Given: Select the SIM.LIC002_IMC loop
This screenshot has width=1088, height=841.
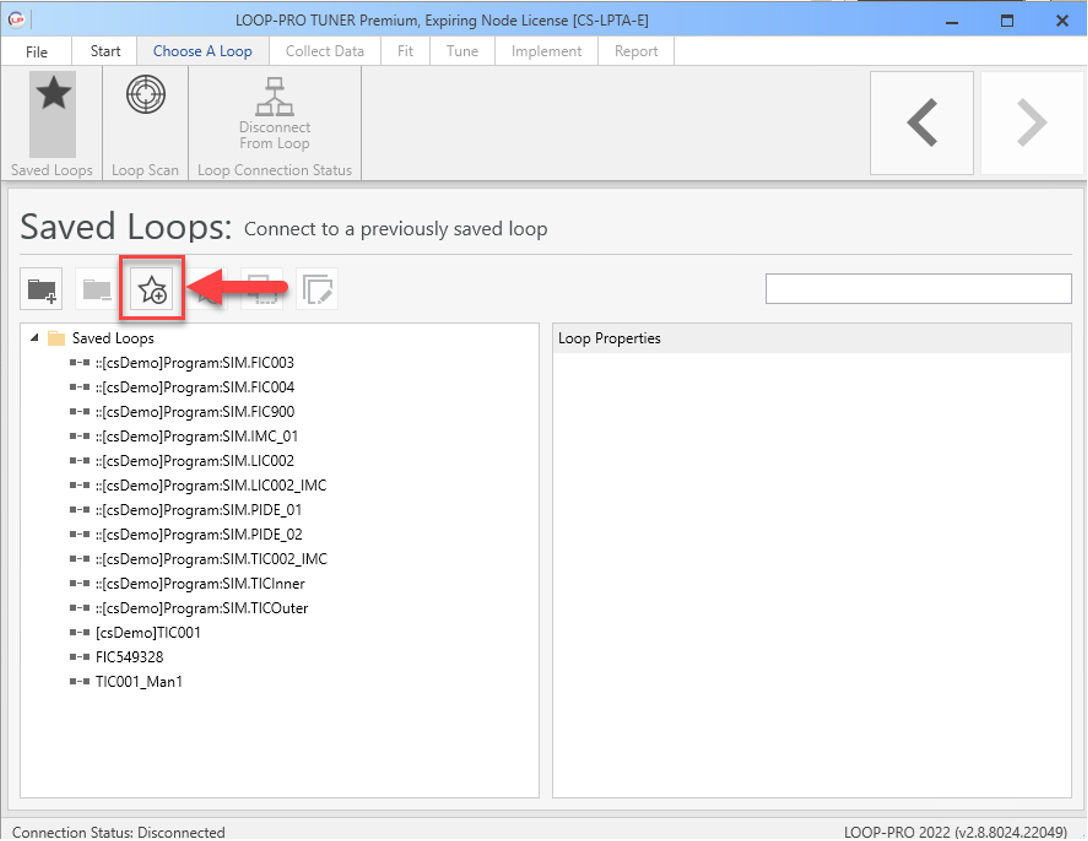Looking at the screenshot, I should pyautogui.click(x=212, y=486).
